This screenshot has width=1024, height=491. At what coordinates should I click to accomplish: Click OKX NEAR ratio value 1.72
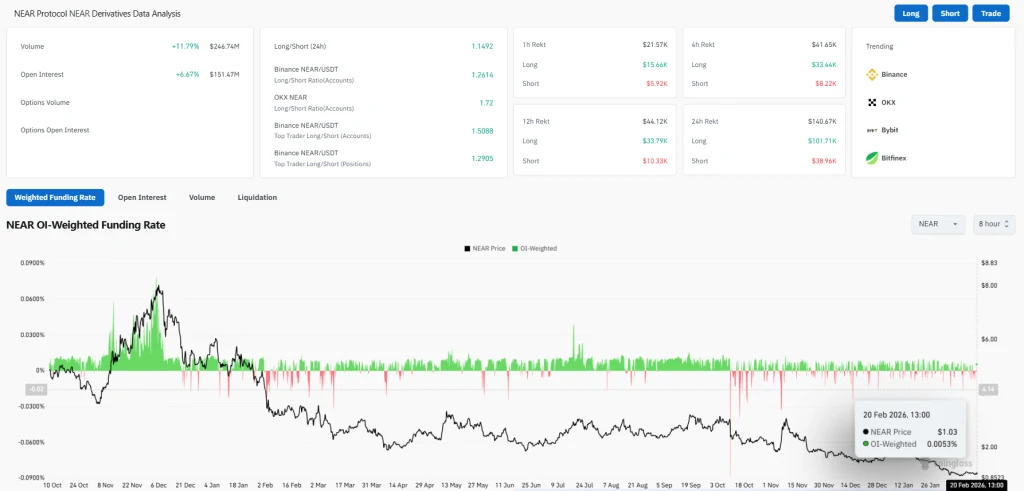tap(487, 103)
